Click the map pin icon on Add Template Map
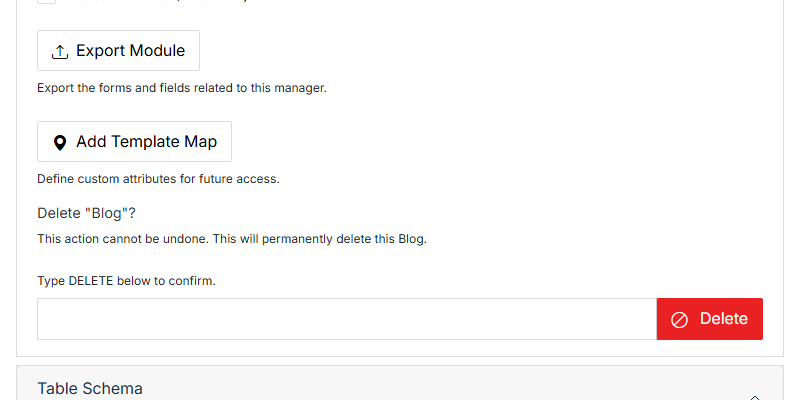800x400 pixels. tap(60, 143)
